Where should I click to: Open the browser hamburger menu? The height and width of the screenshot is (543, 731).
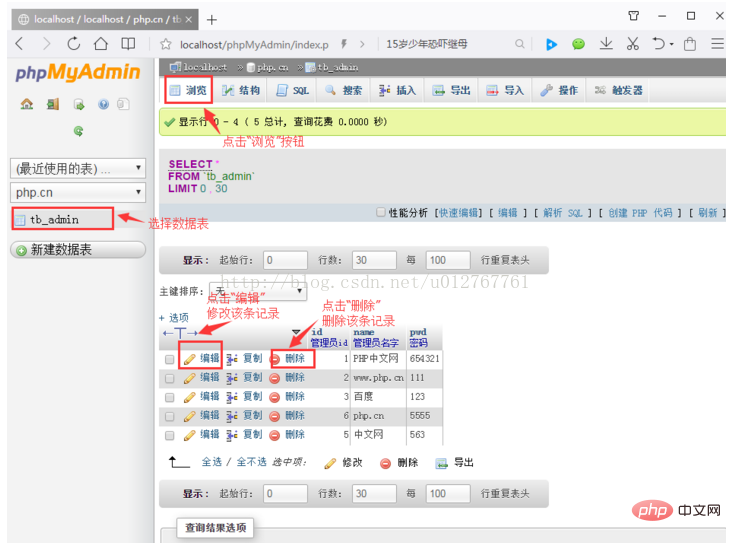pyautogui.click(x=717, y=44)
